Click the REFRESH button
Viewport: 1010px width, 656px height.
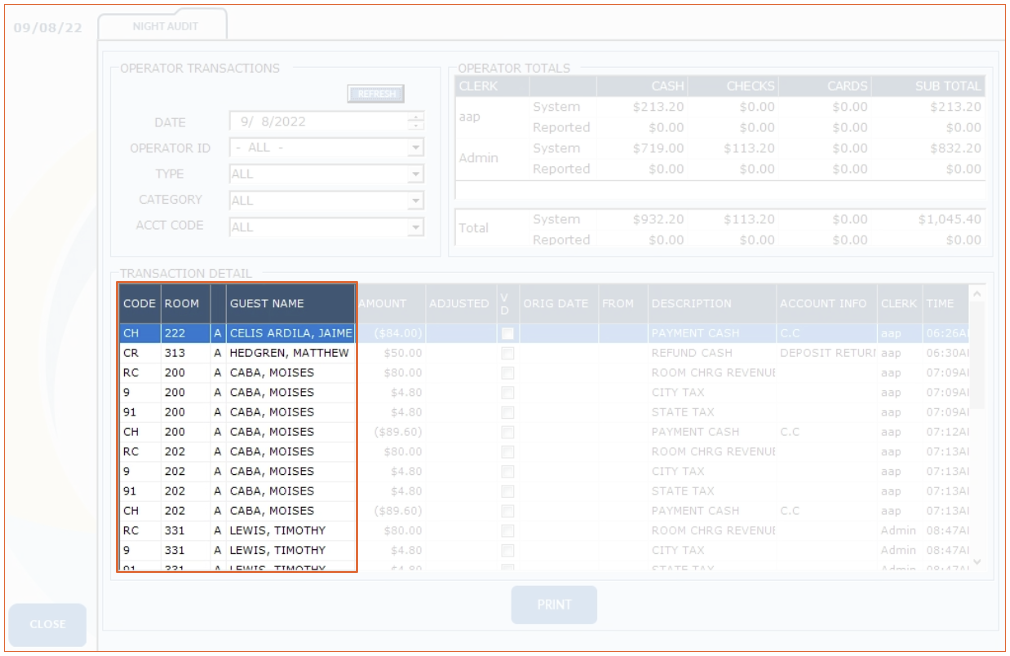(376, 94)
